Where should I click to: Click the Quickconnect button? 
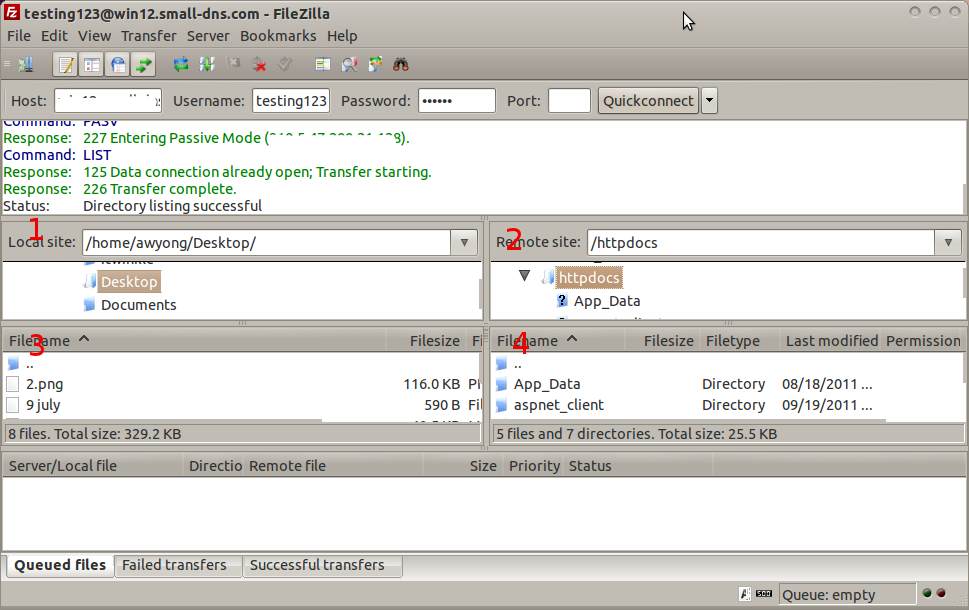pyautogui.click(x=648, y=101)
